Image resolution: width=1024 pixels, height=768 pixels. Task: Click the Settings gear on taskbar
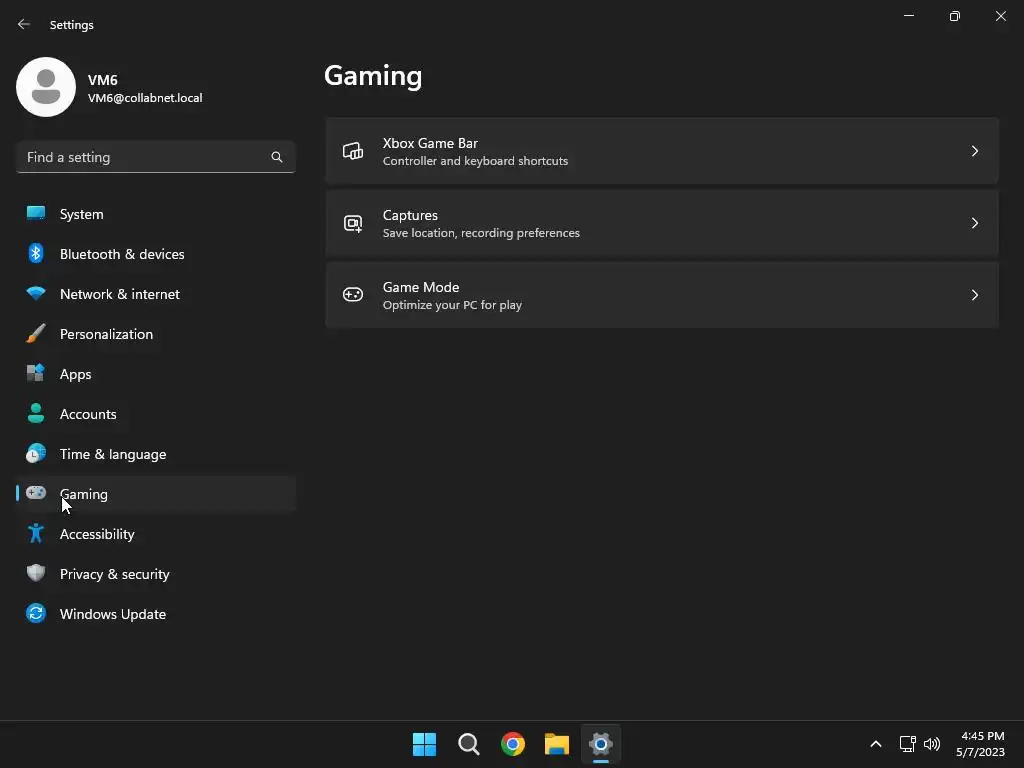[x=601, y=744]
